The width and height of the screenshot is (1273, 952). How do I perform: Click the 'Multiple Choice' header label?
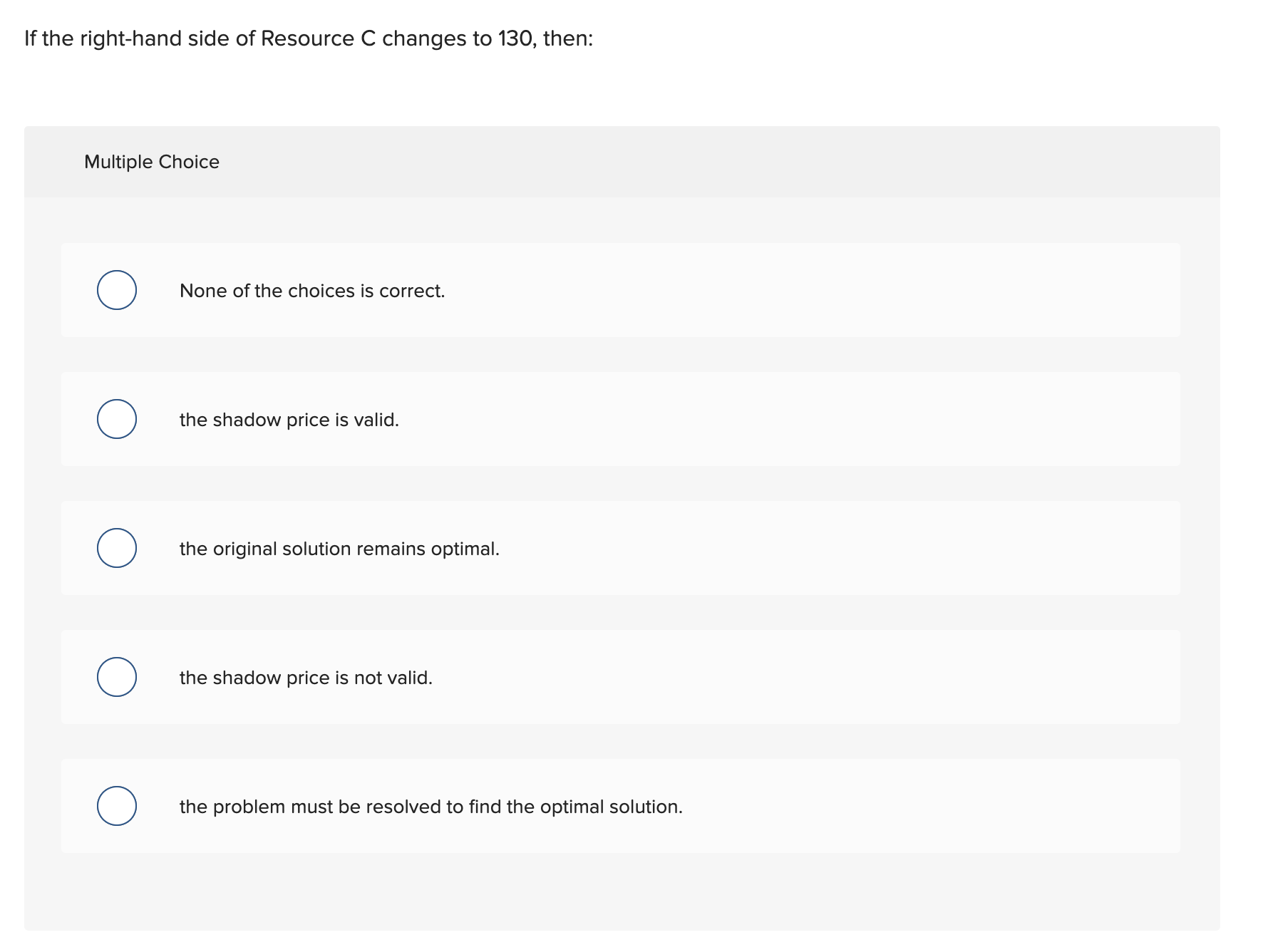[x=151, y=162]
